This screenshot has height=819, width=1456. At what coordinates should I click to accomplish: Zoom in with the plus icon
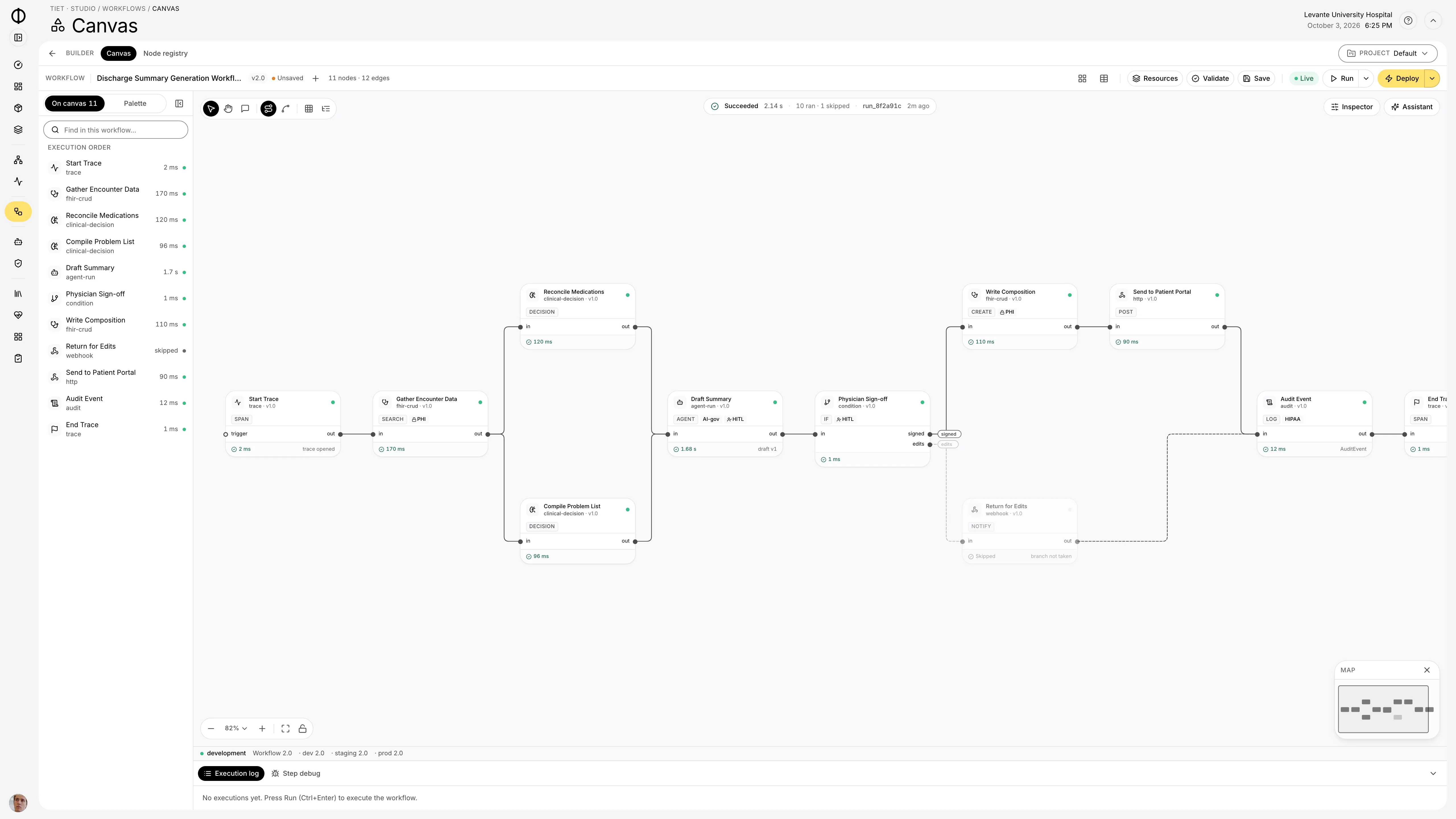pyautogui.click(x=262, y=729)
